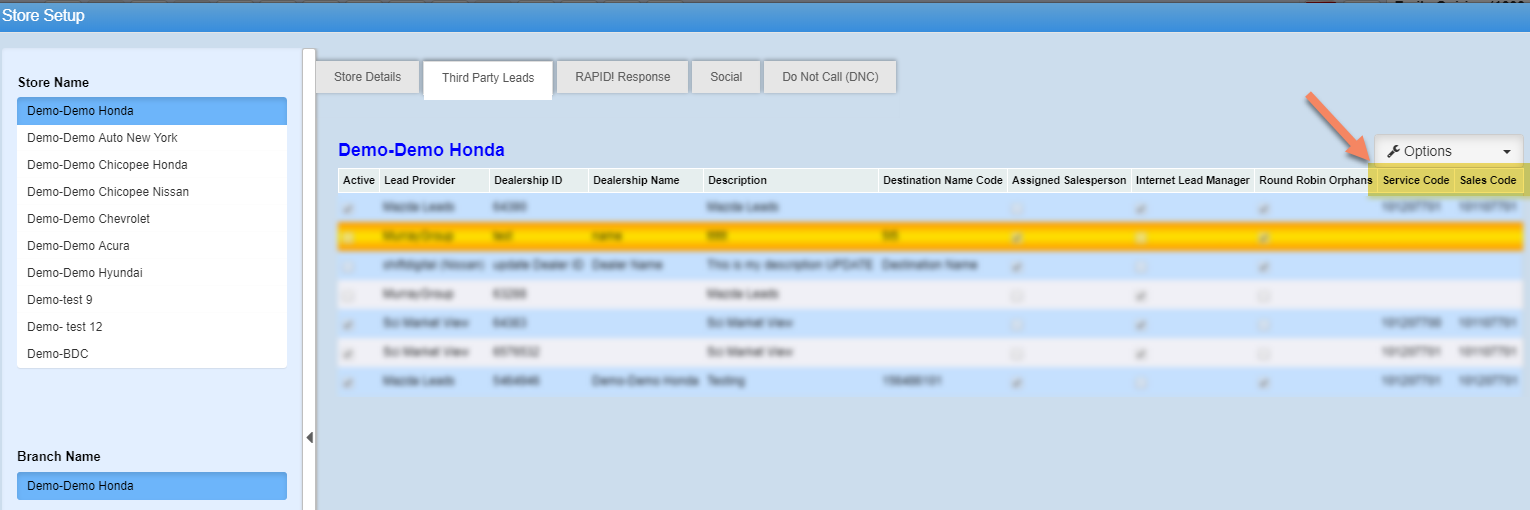Collapse the left store panel using the splitter arrow

(x=309, y=437)
